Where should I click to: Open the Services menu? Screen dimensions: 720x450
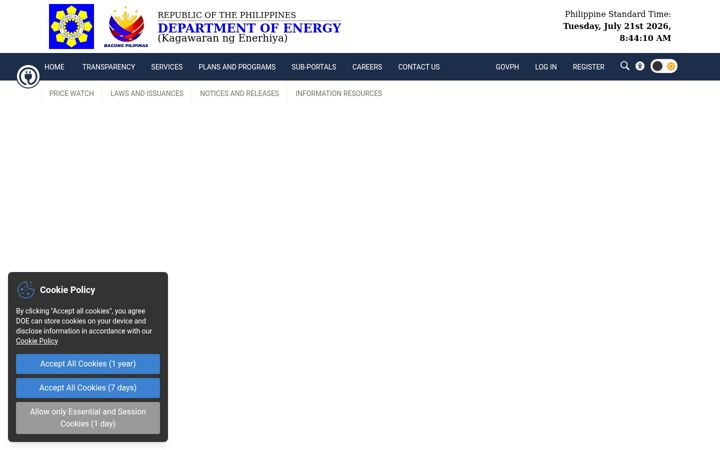[167, 67]
